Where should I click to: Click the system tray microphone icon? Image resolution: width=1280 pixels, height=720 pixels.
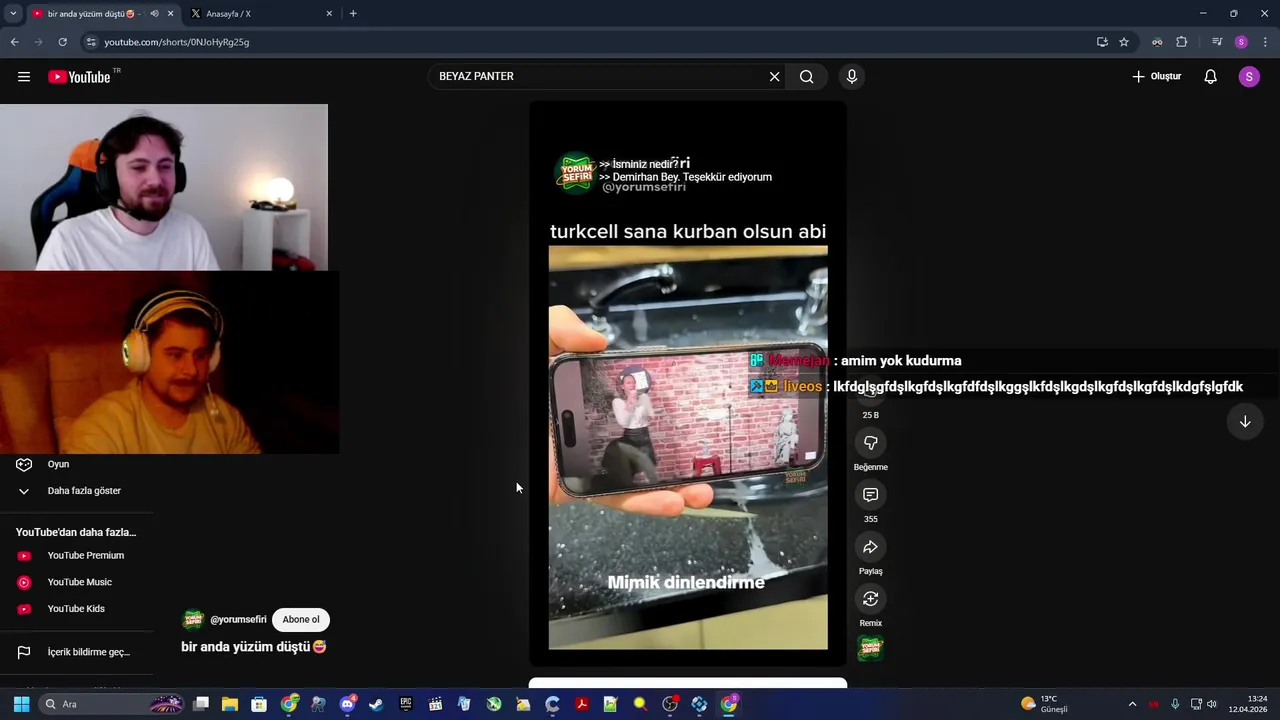point(1175,704)
